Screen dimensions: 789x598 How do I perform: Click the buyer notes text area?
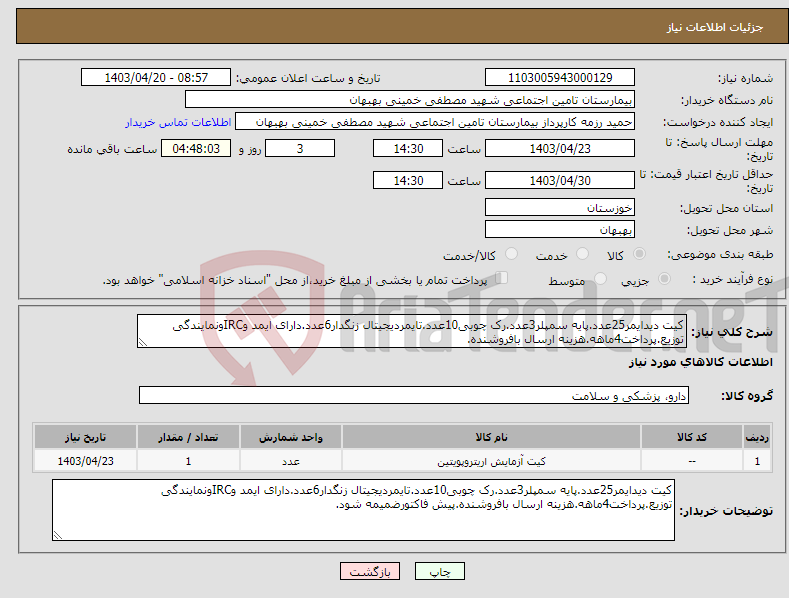363,510
